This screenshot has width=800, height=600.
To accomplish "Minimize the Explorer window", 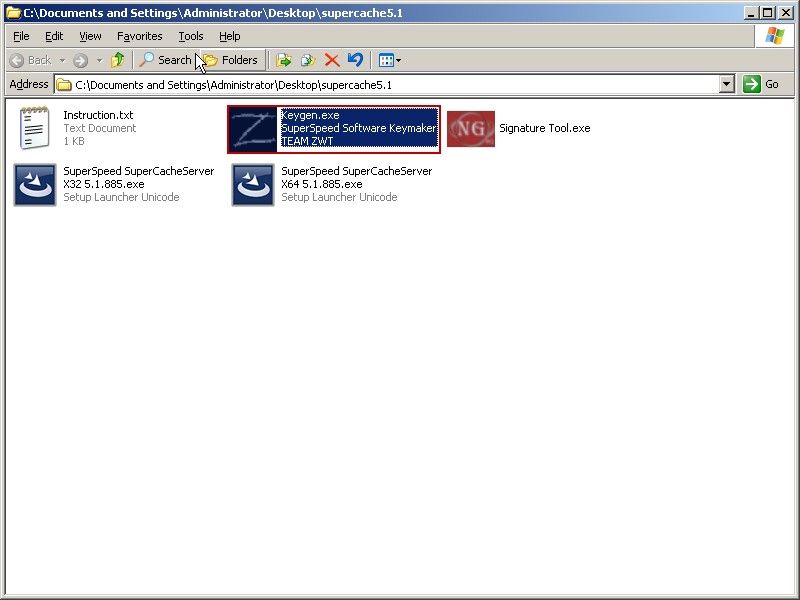I will (x=751, y=13).
